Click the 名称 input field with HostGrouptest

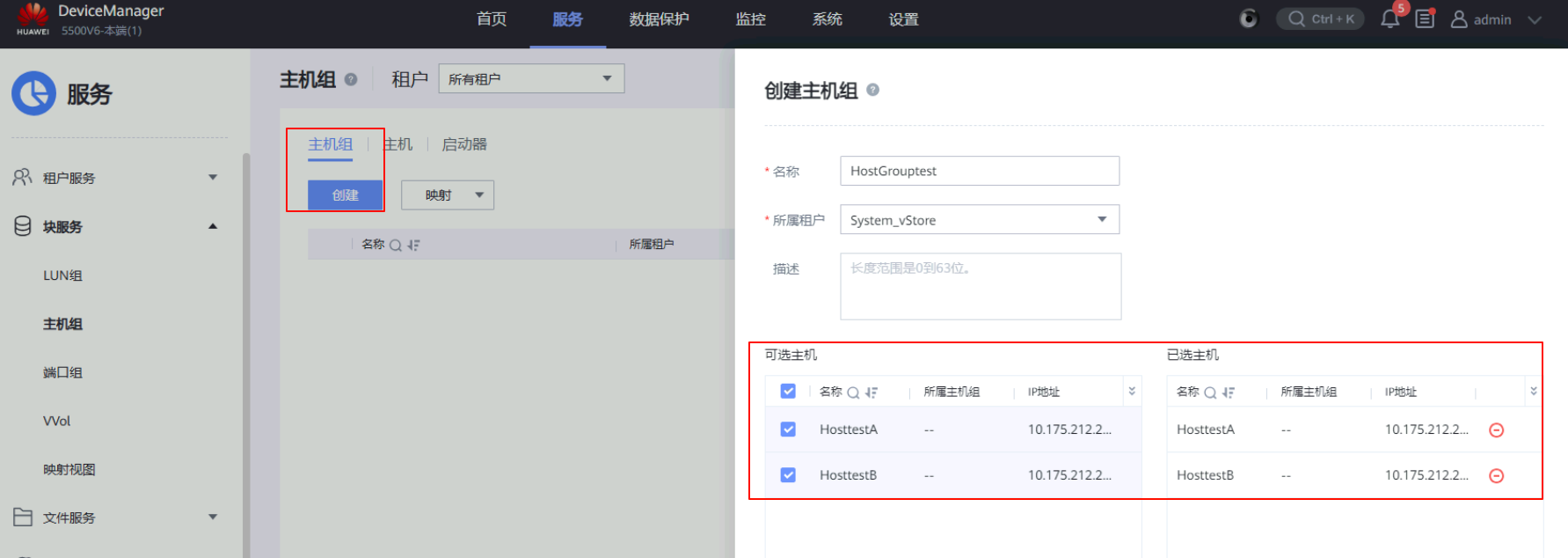(x=979, y=171)
